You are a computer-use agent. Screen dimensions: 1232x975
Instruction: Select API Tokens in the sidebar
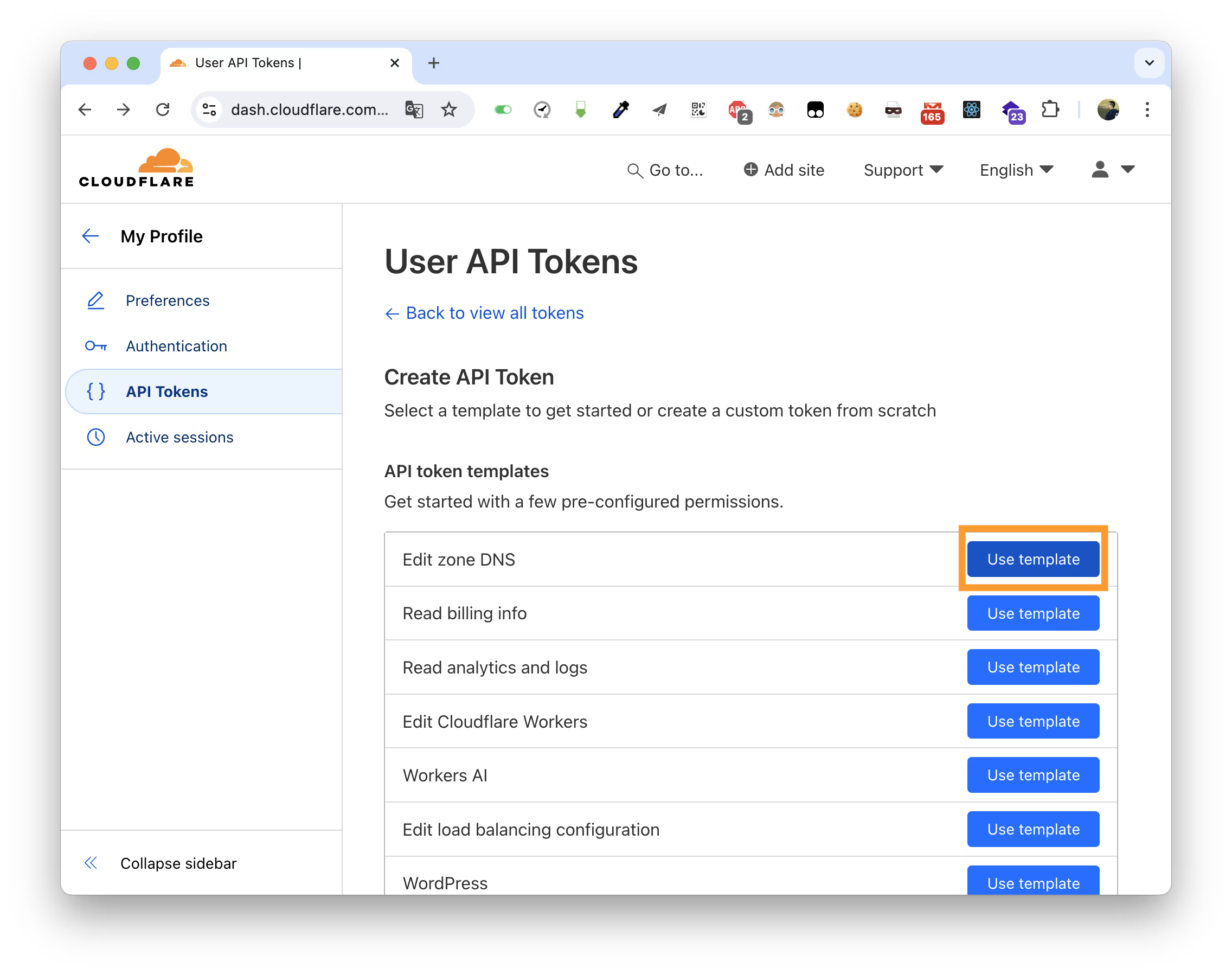pyautogui.click(x=204, y=392)
